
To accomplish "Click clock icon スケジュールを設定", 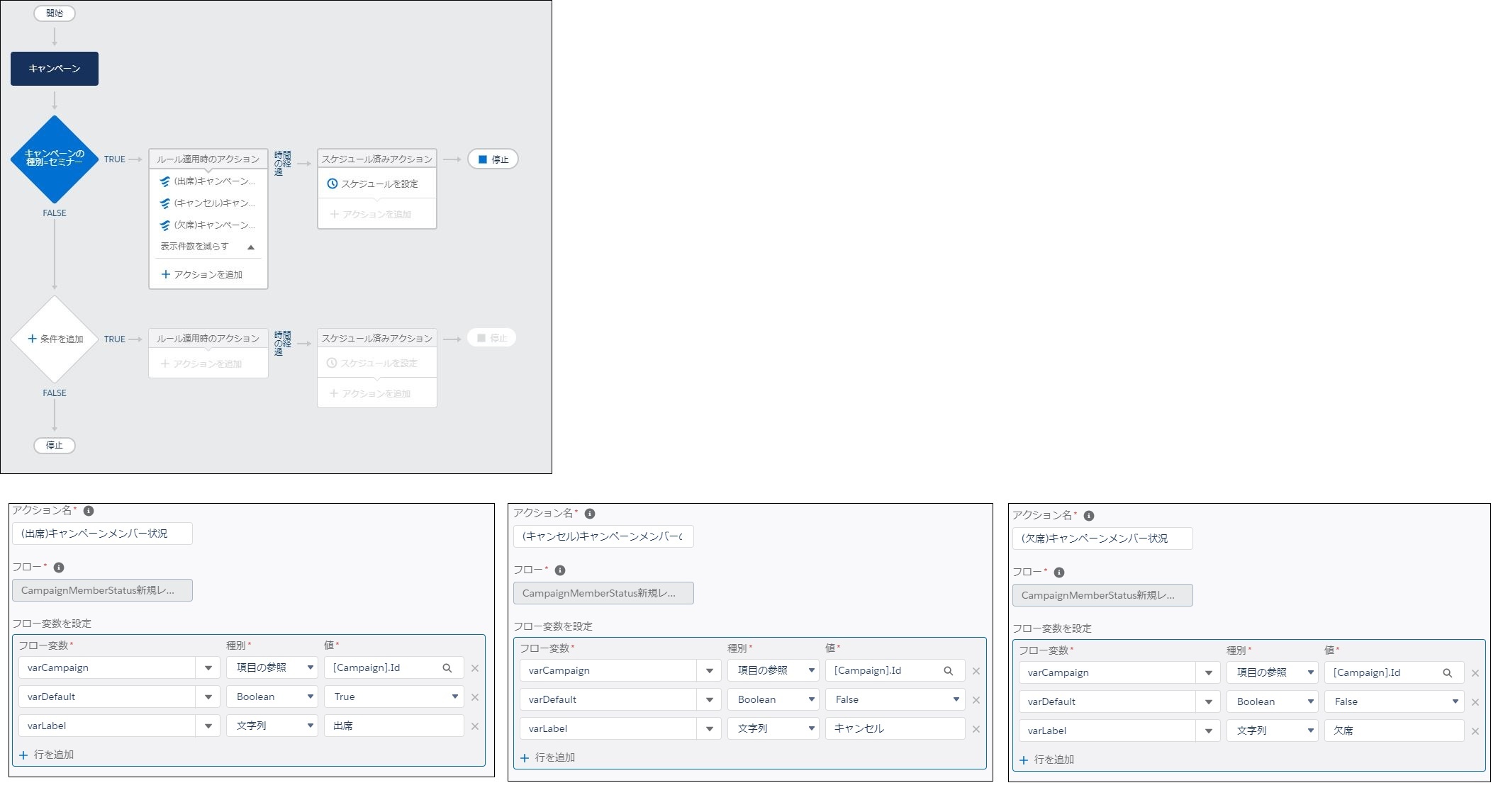I will 332,184.
